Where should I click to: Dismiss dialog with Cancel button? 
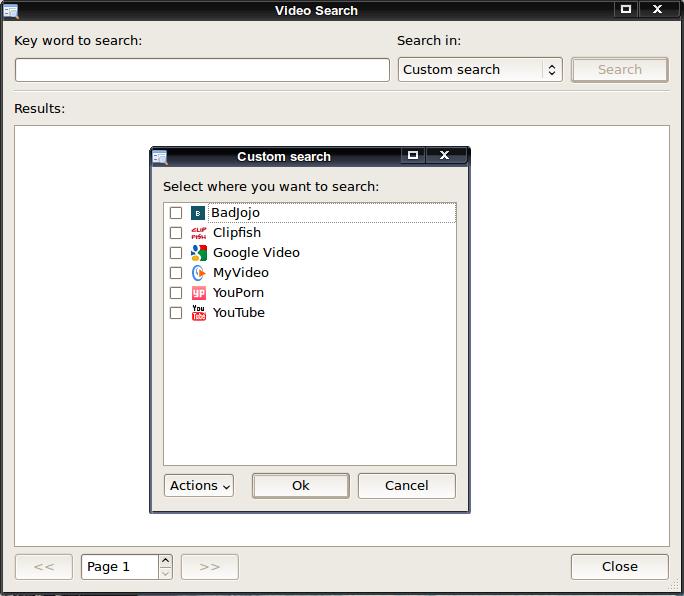(407, 486)
